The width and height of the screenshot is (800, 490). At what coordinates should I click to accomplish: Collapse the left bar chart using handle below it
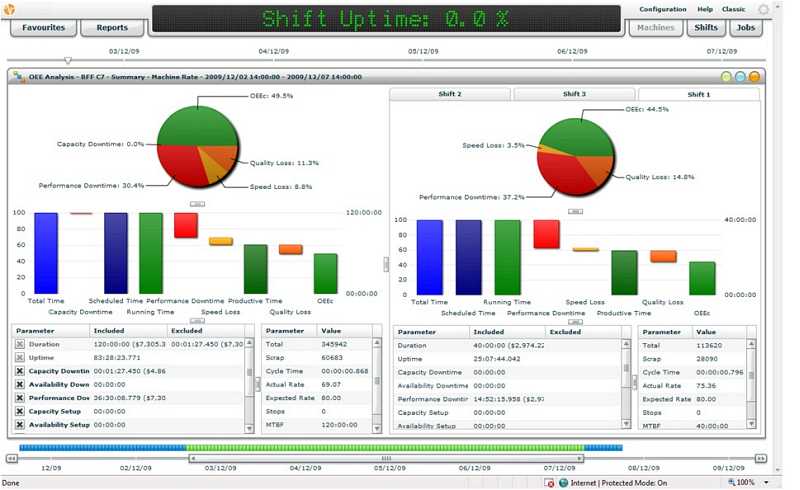point(197,321)
